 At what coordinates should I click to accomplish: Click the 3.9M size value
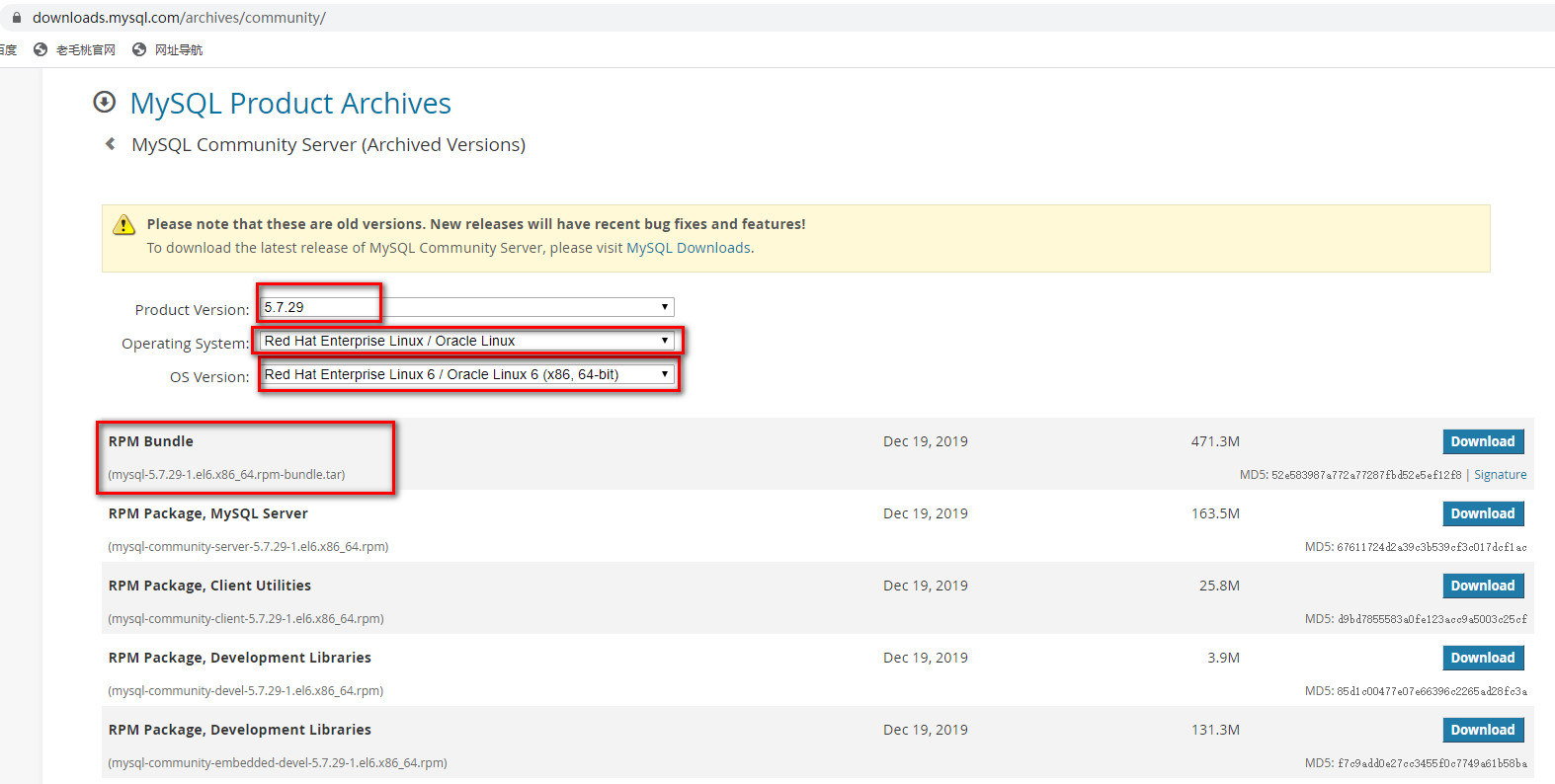(x=1223, y=658)
